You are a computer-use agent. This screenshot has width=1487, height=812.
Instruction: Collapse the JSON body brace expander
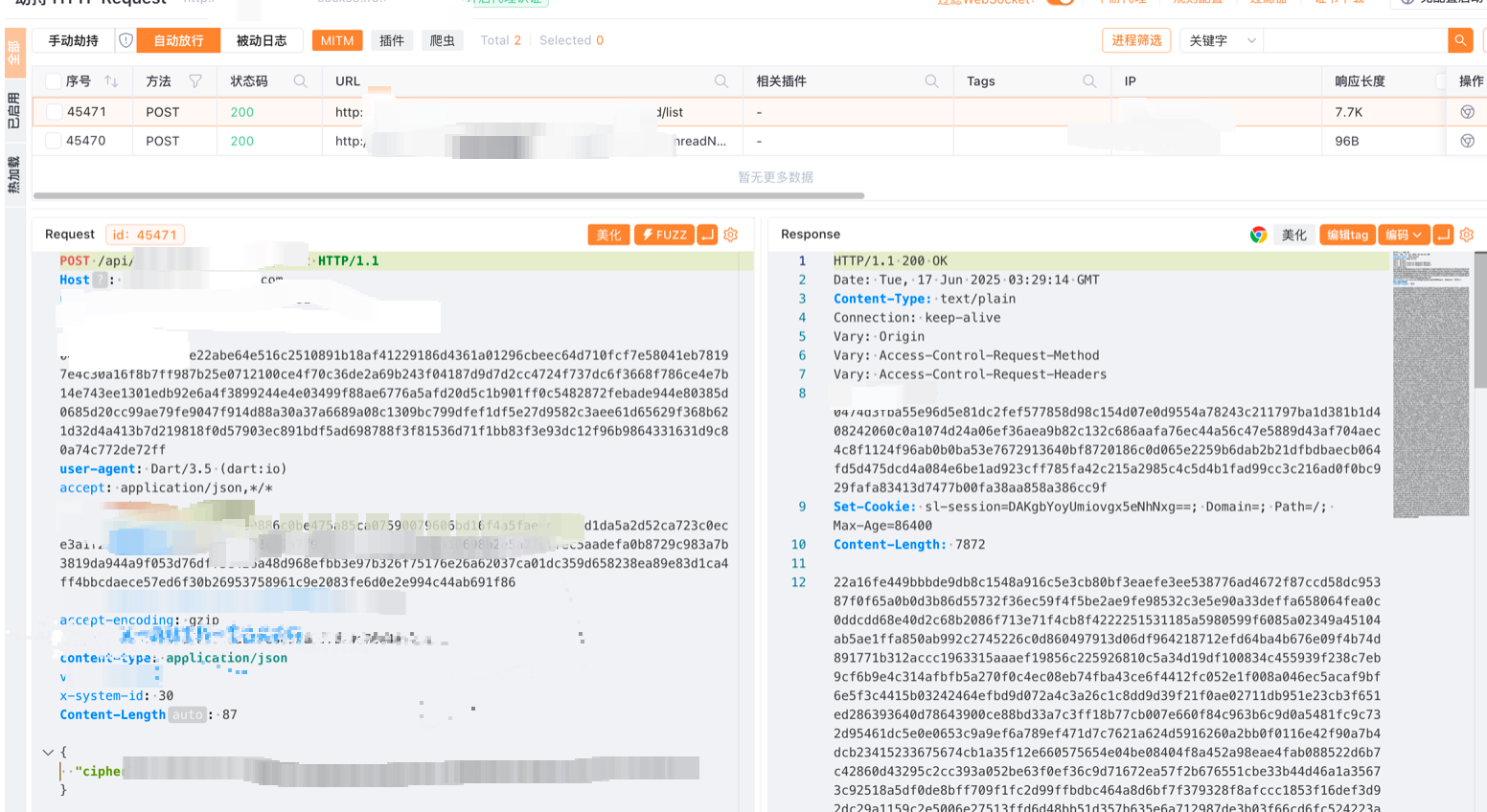click(x=48, y=753)
